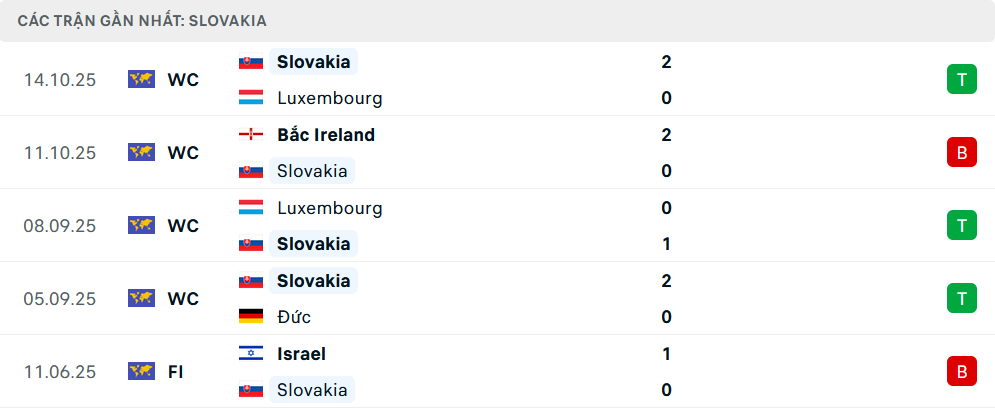Click the world map icon beside FI
Image resolution: width=995 pixels, height=408 pixels.
click(141, 371)
